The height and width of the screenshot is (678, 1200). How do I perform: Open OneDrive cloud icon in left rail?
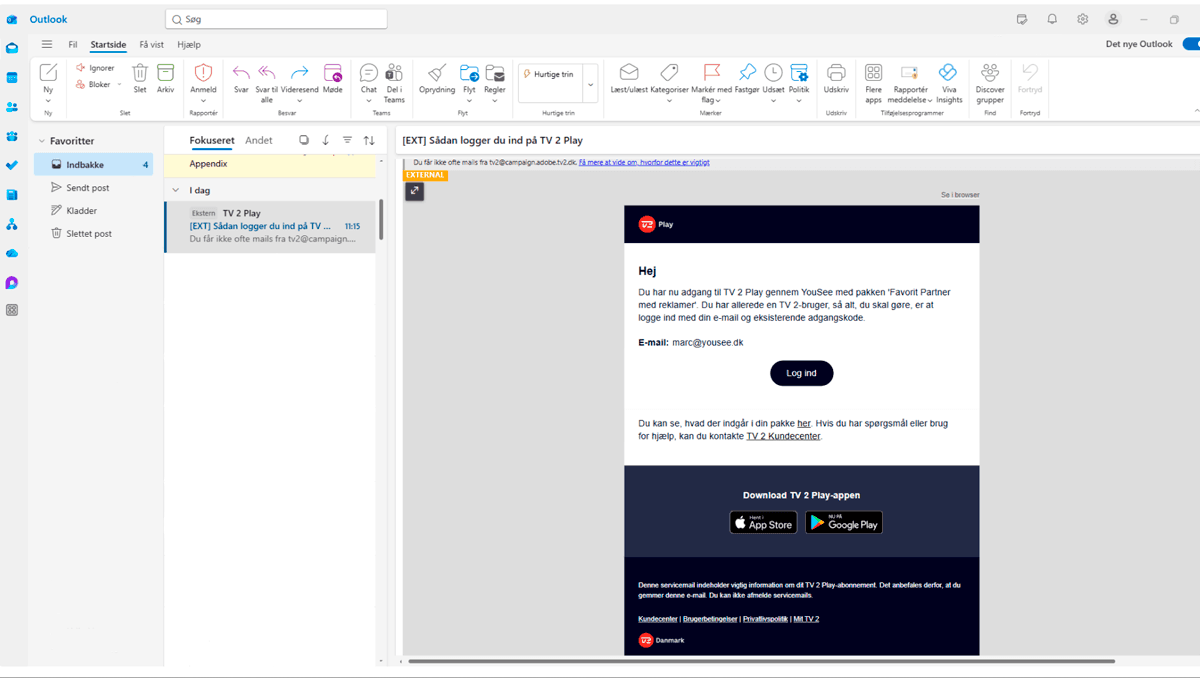click(12, 253)
